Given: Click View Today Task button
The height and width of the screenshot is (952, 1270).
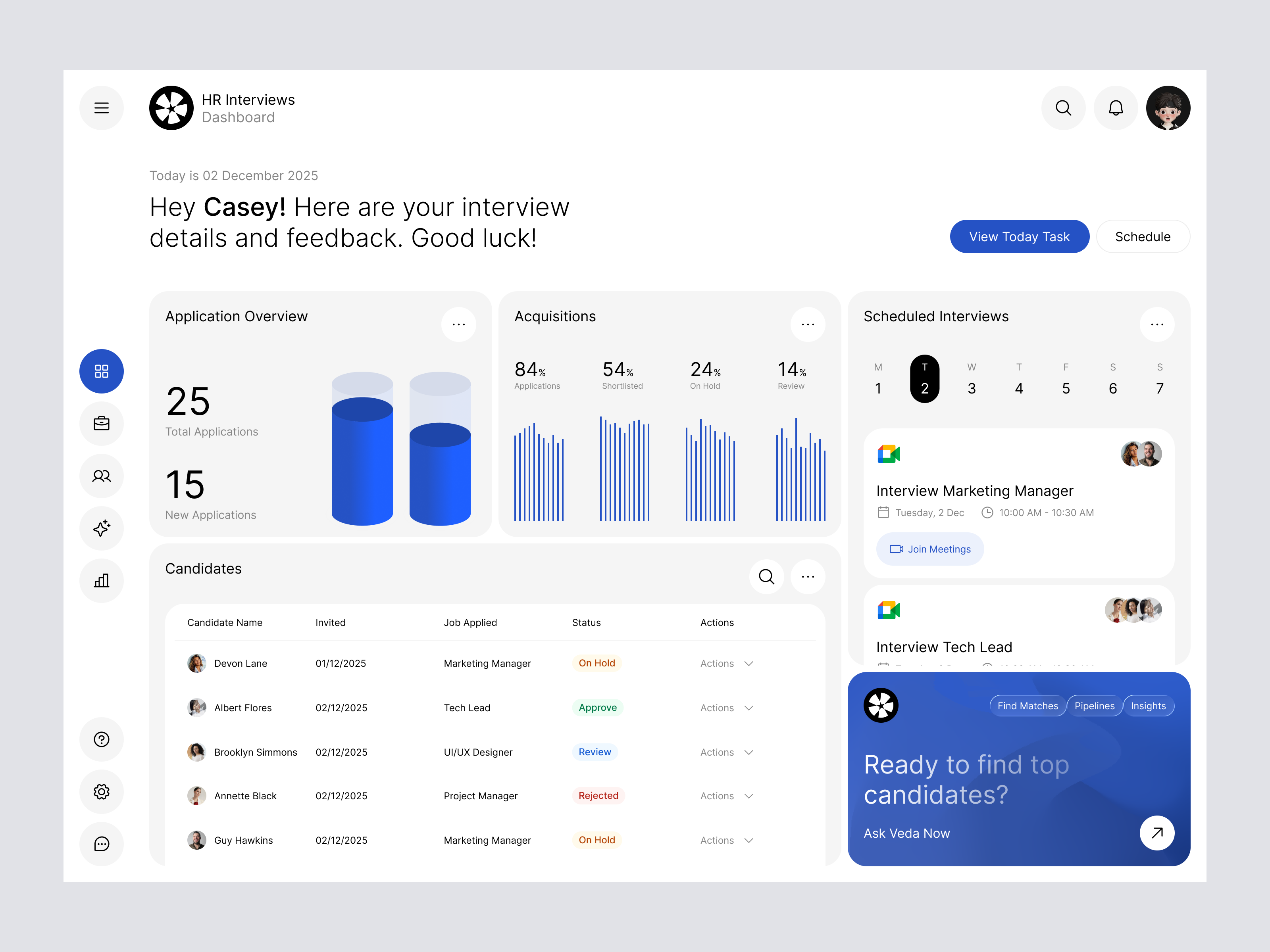Looking at the screenshot, I should [1019, 236].
